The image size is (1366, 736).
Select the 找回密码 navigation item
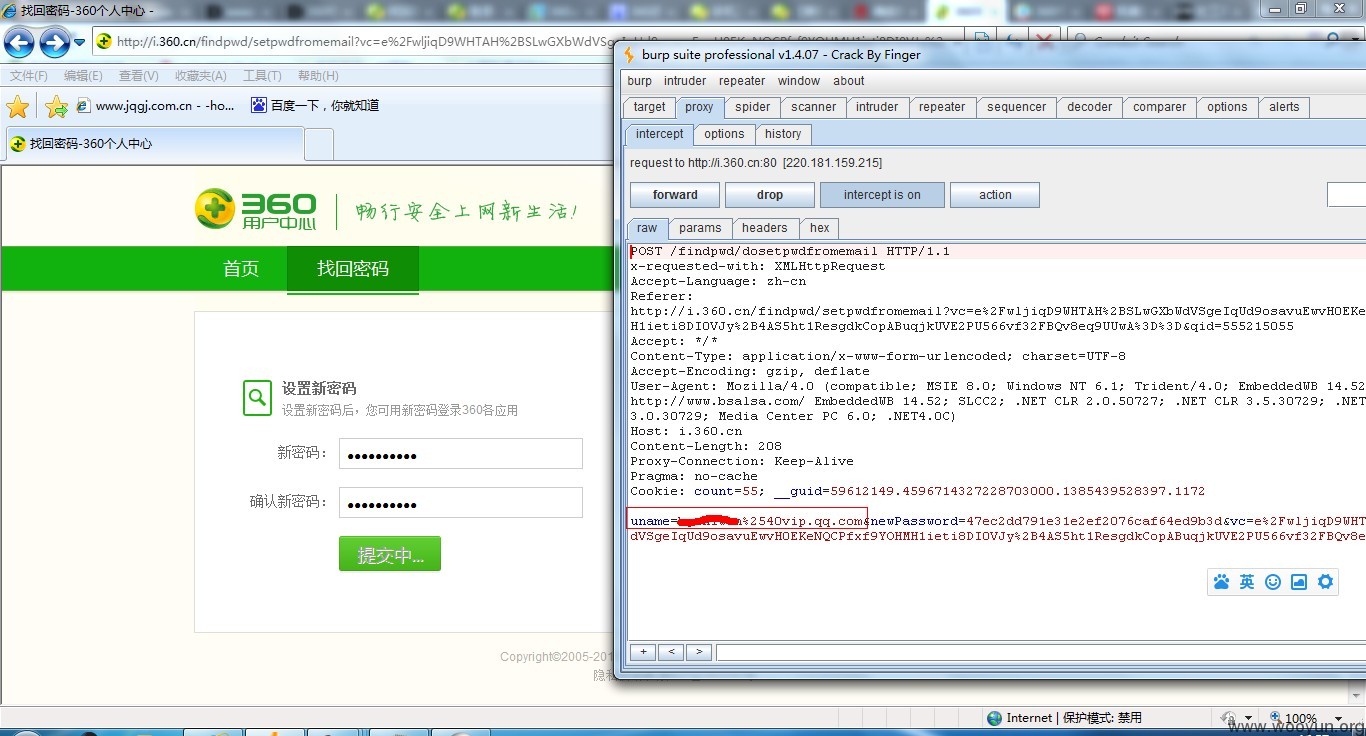click(353, 269)
